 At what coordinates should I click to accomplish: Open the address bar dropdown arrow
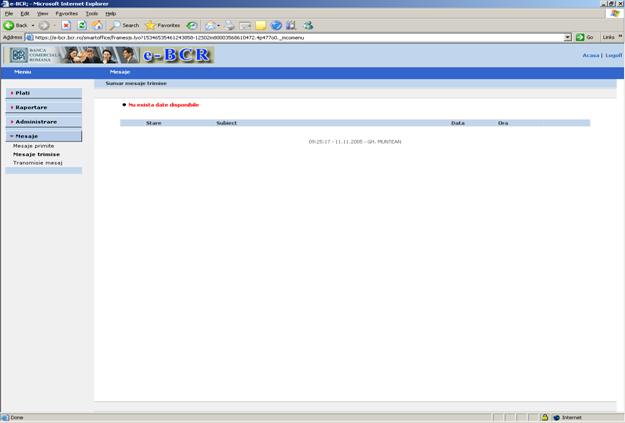tap(568, 37)
